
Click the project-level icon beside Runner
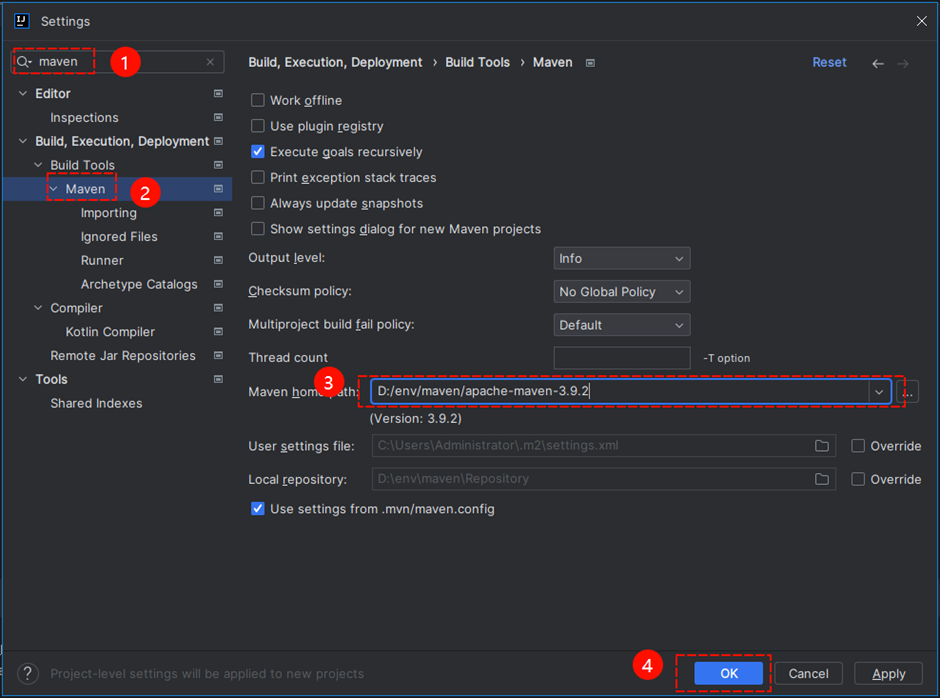click(x=218, y=260)
